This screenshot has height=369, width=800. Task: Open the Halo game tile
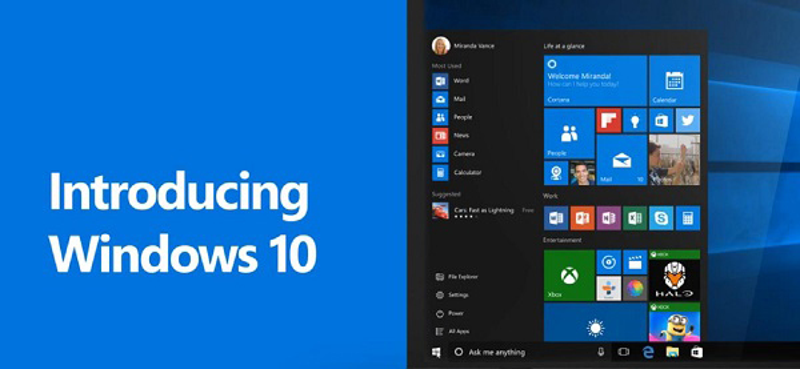pos(674,275)
